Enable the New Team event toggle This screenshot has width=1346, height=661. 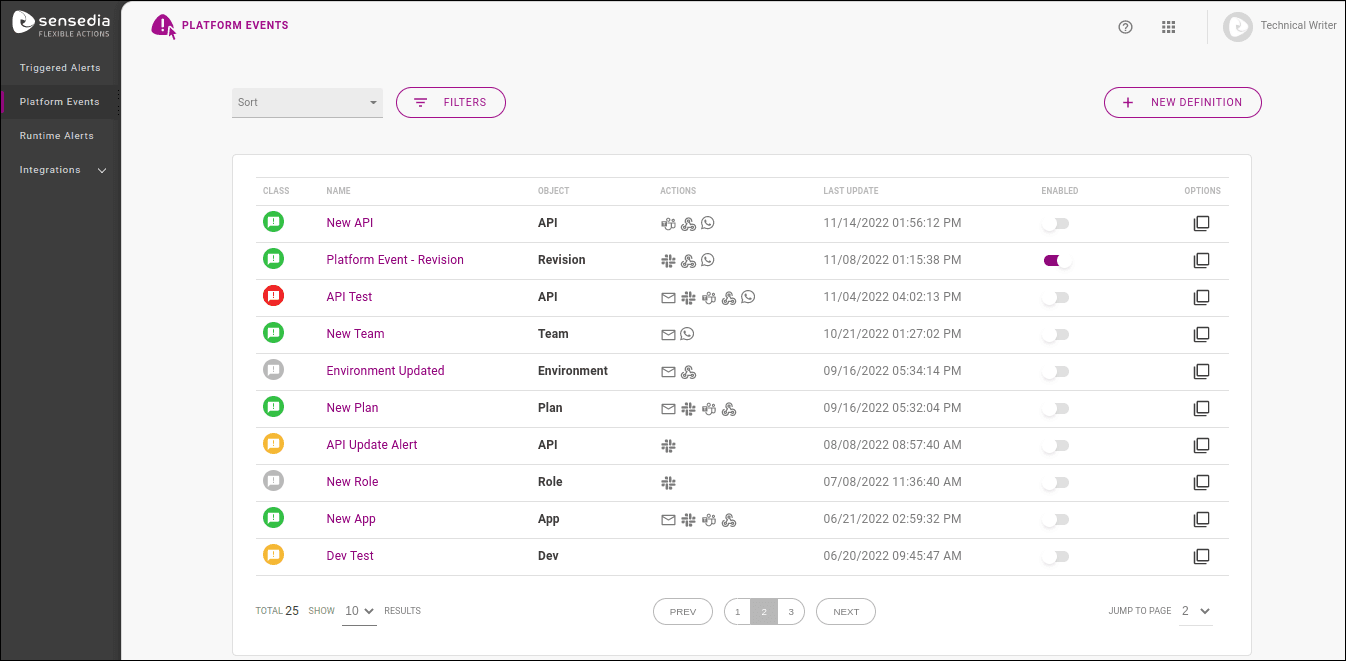click(x=1056, y=334)
